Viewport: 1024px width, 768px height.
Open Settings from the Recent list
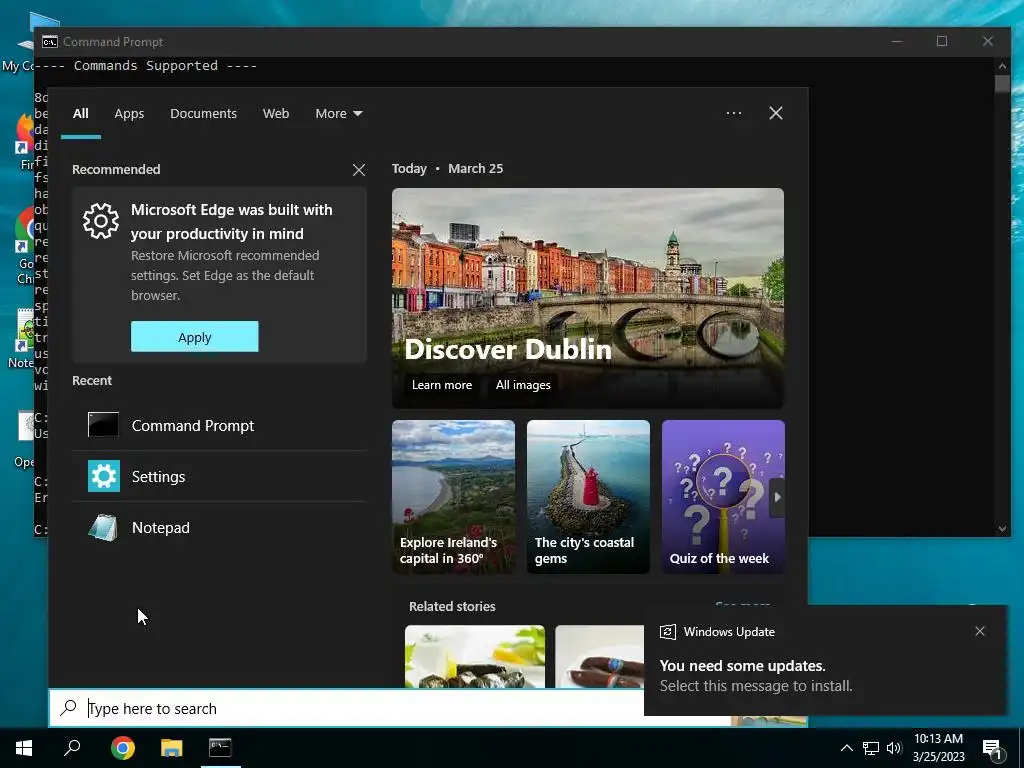pyautogui.click(x=219, y=477)
